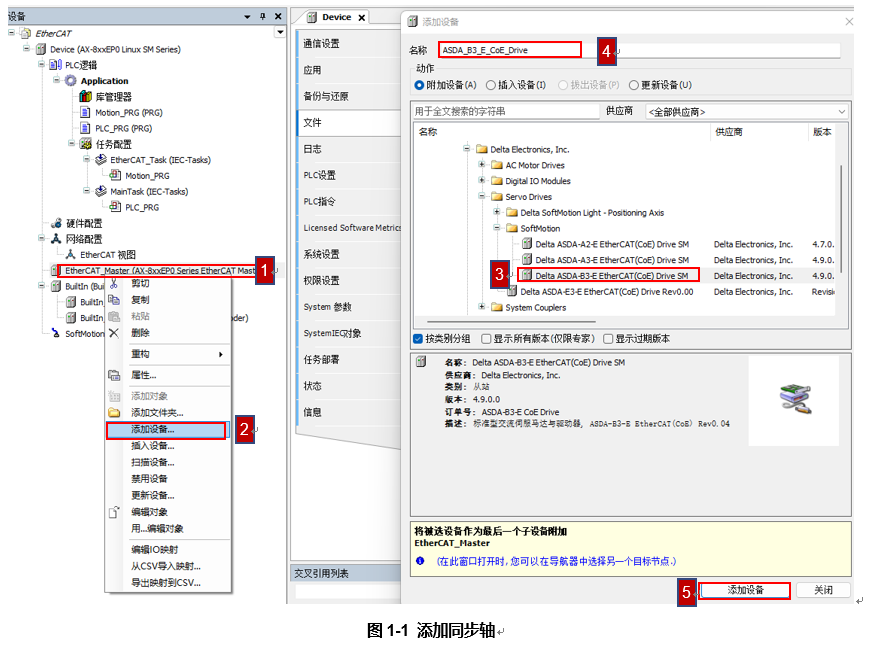Check 显示所有版本(仅限专家) checkbox

click(x=486, y=338)
